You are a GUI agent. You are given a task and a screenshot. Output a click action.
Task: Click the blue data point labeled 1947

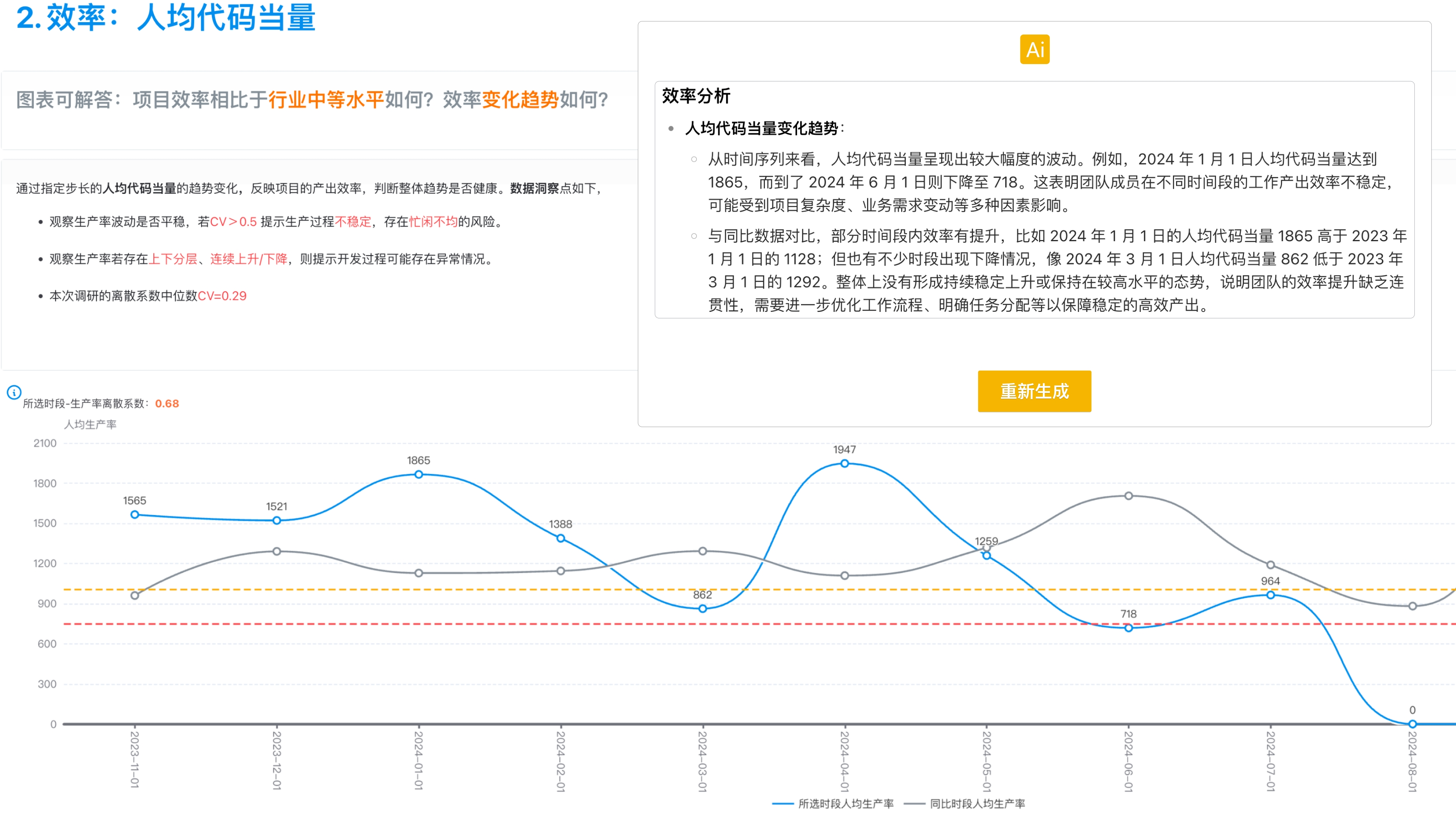pyautogui.click(x=844, y=463)
